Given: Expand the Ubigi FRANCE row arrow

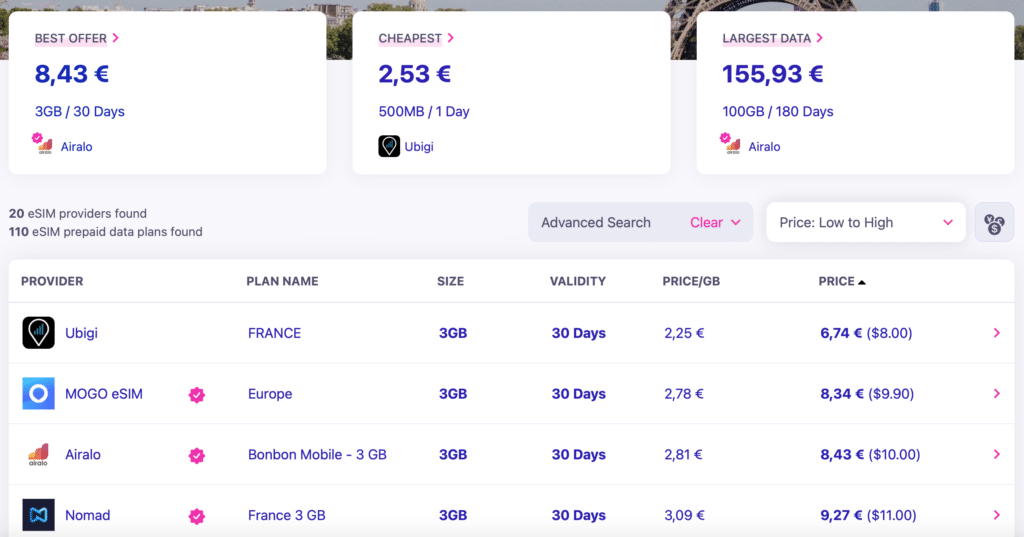Looking at the screenshot, I should pyautogui.click(x=996, y=333).
